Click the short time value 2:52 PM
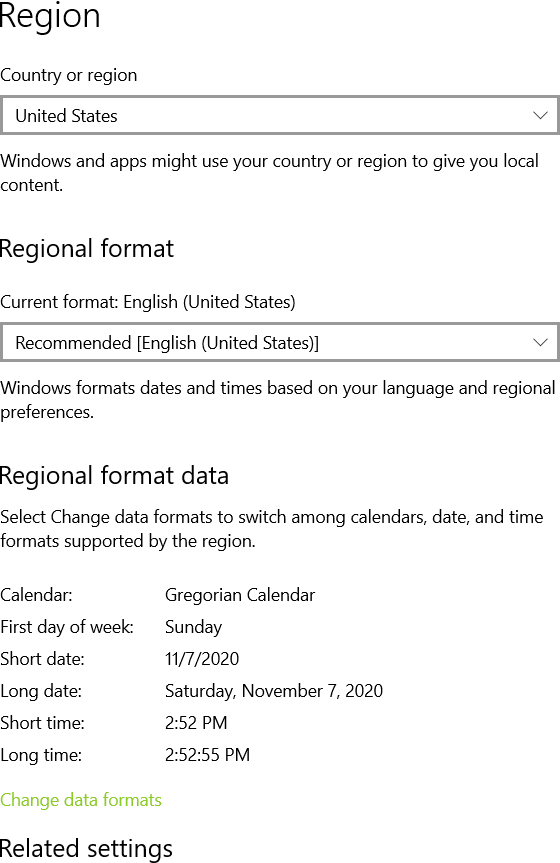560x863 pixels. (196, 723)
